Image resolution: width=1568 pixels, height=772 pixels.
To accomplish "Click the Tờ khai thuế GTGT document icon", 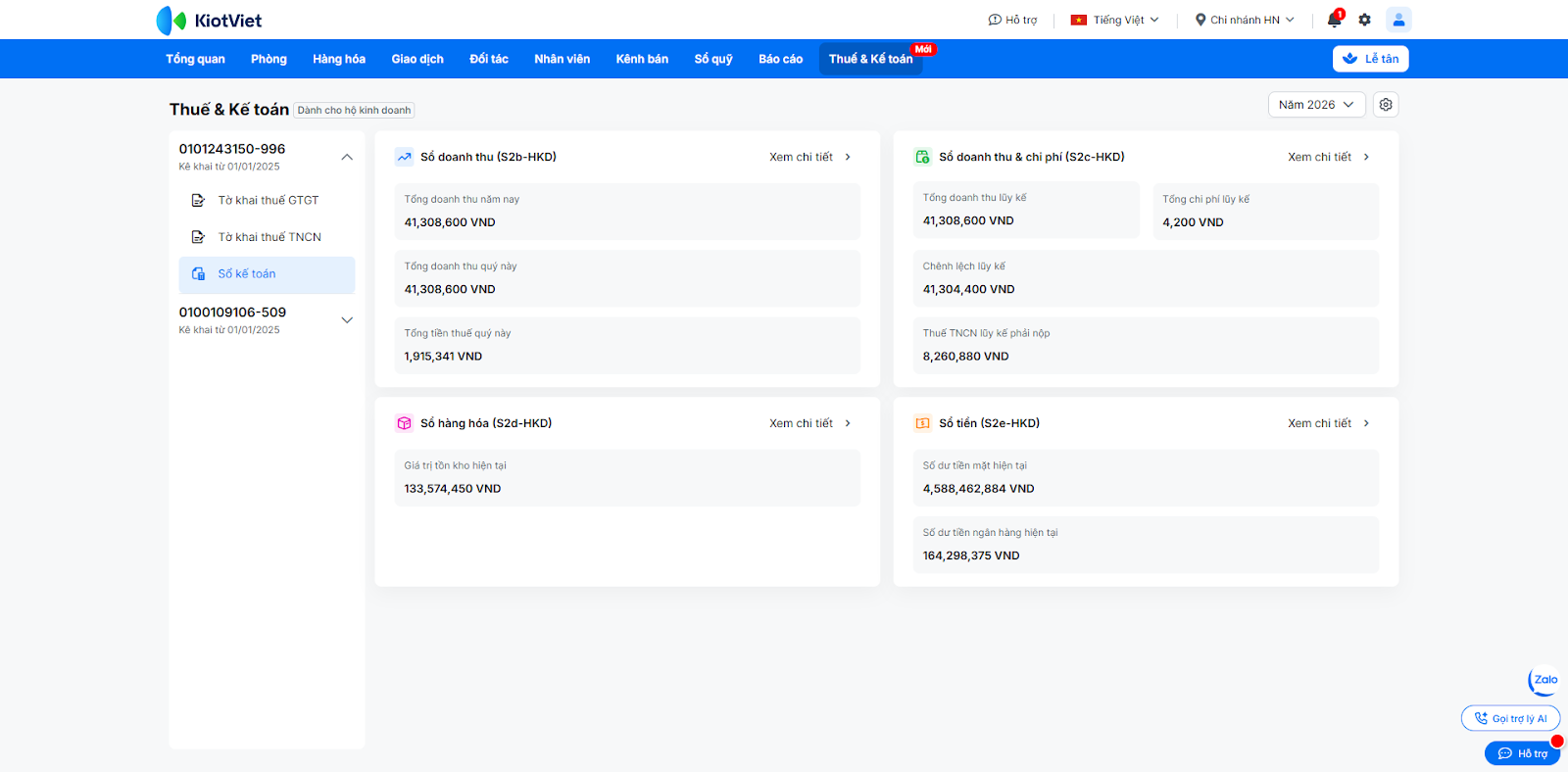I will (x=198, y=200).
